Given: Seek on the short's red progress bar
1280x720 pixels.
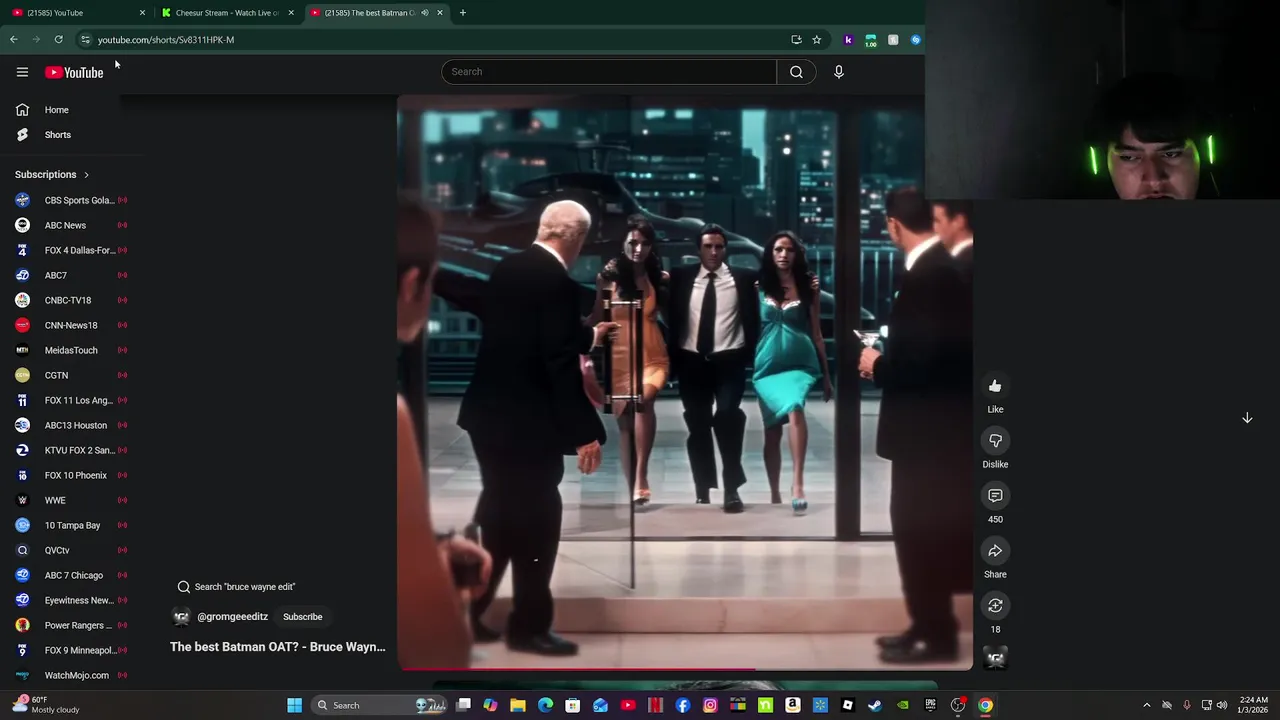Looking at the screenshot, I should pyautogui.click(x=685, y=669).
